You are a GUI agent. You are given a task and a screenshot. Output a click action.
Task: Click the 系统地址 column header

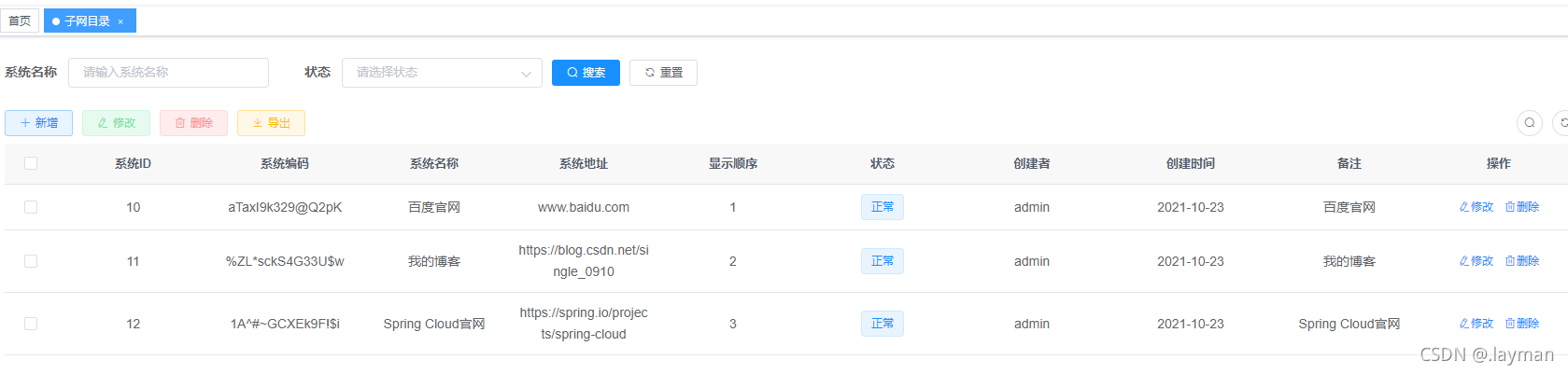coord(584,163)
